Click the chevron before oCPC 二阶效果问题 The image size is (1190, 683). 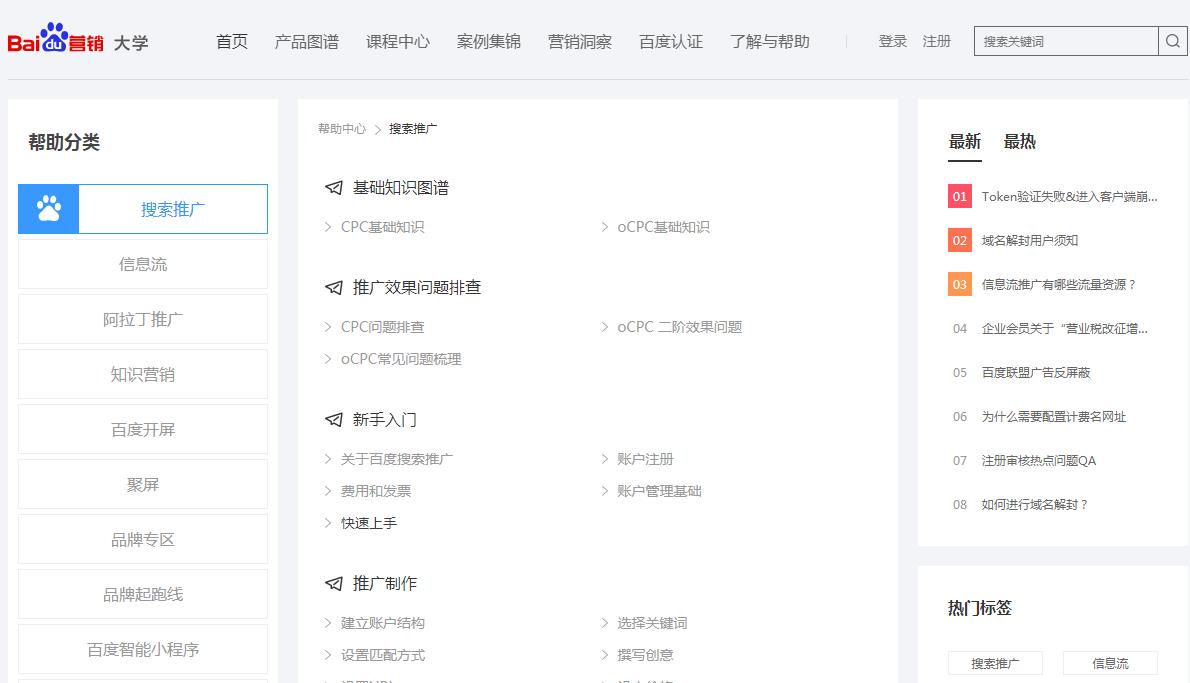click(x=605, y=327)
